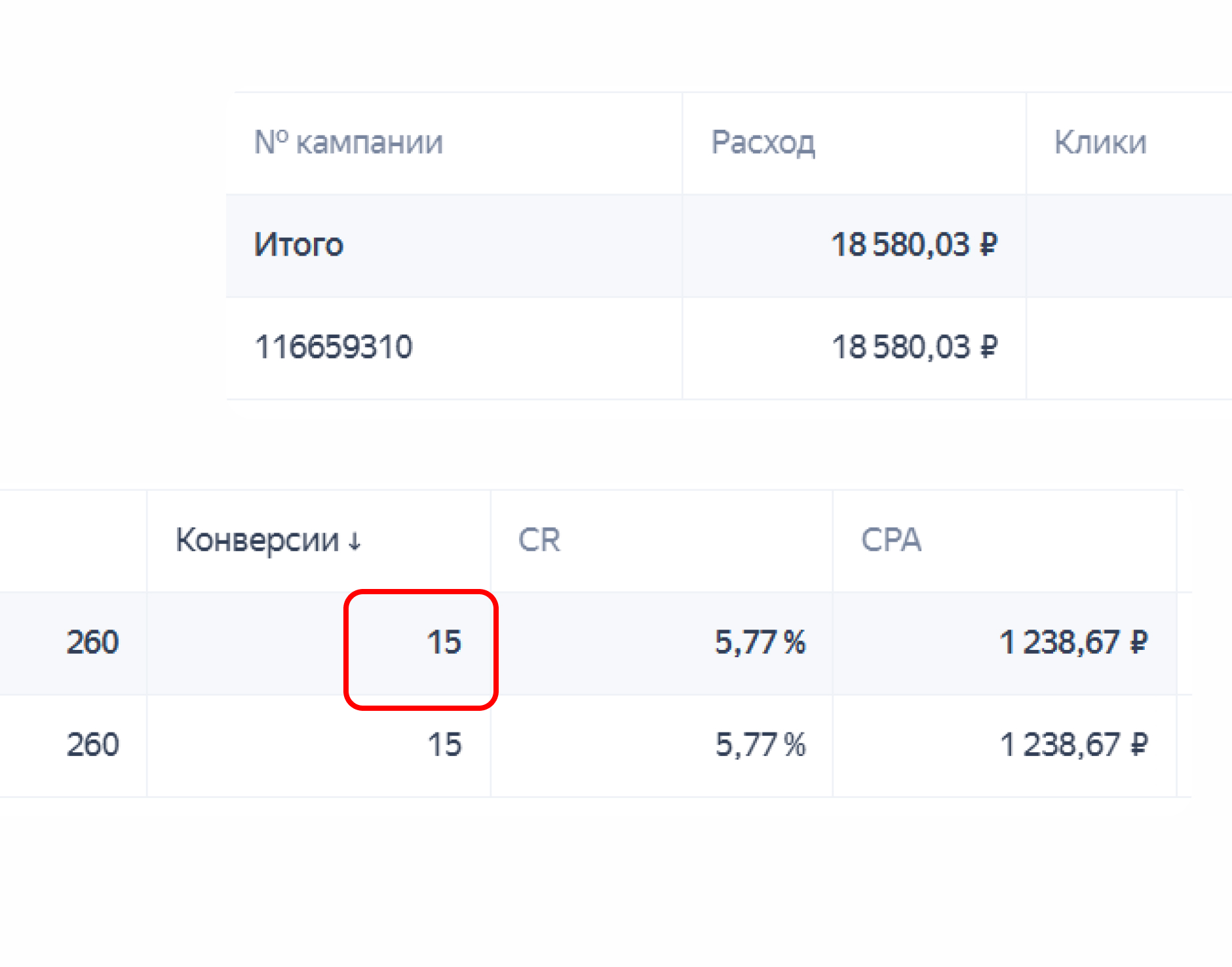Click the empty Клики cell in Итого row
The image size is (1232, 967).
pyautogui.click(x=1127, y=245)
